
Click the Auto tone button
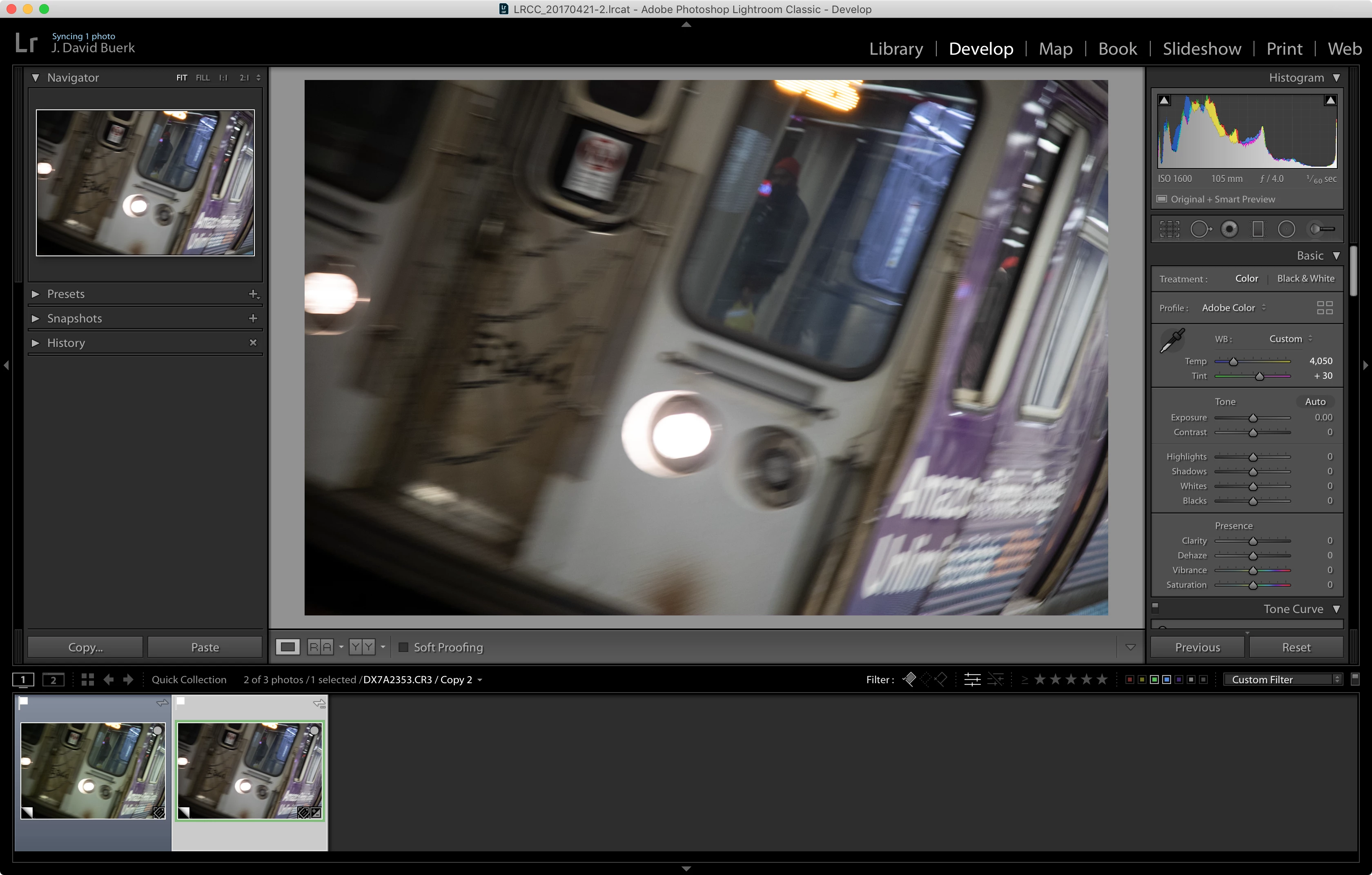pos(1315,402)
